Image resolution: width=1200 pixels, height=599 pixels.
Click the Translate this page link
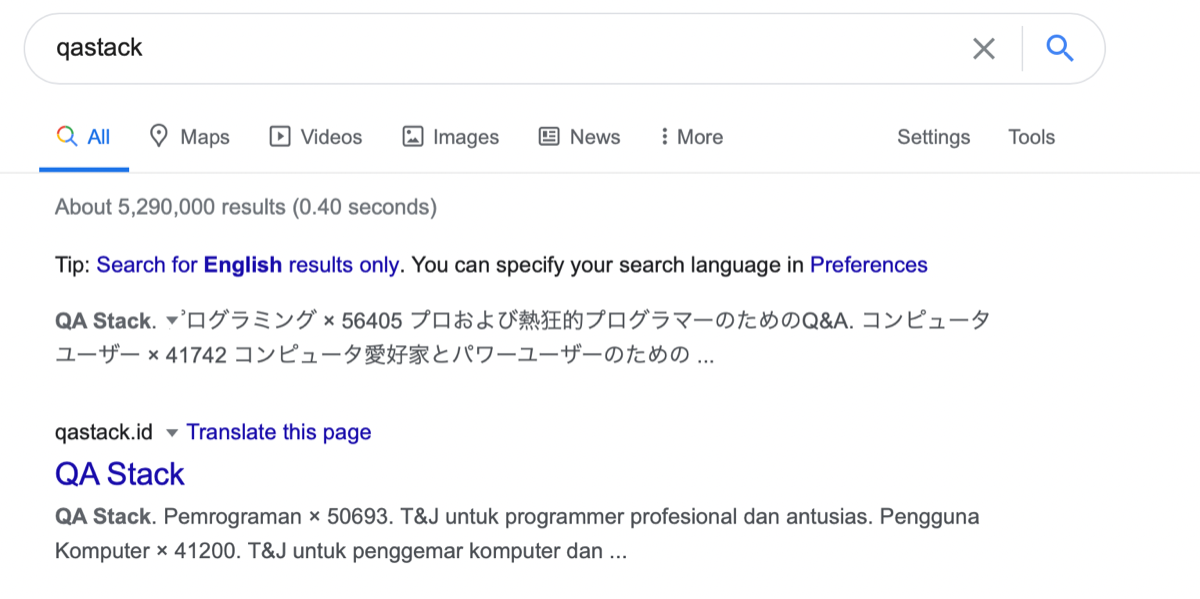[279, 432]
